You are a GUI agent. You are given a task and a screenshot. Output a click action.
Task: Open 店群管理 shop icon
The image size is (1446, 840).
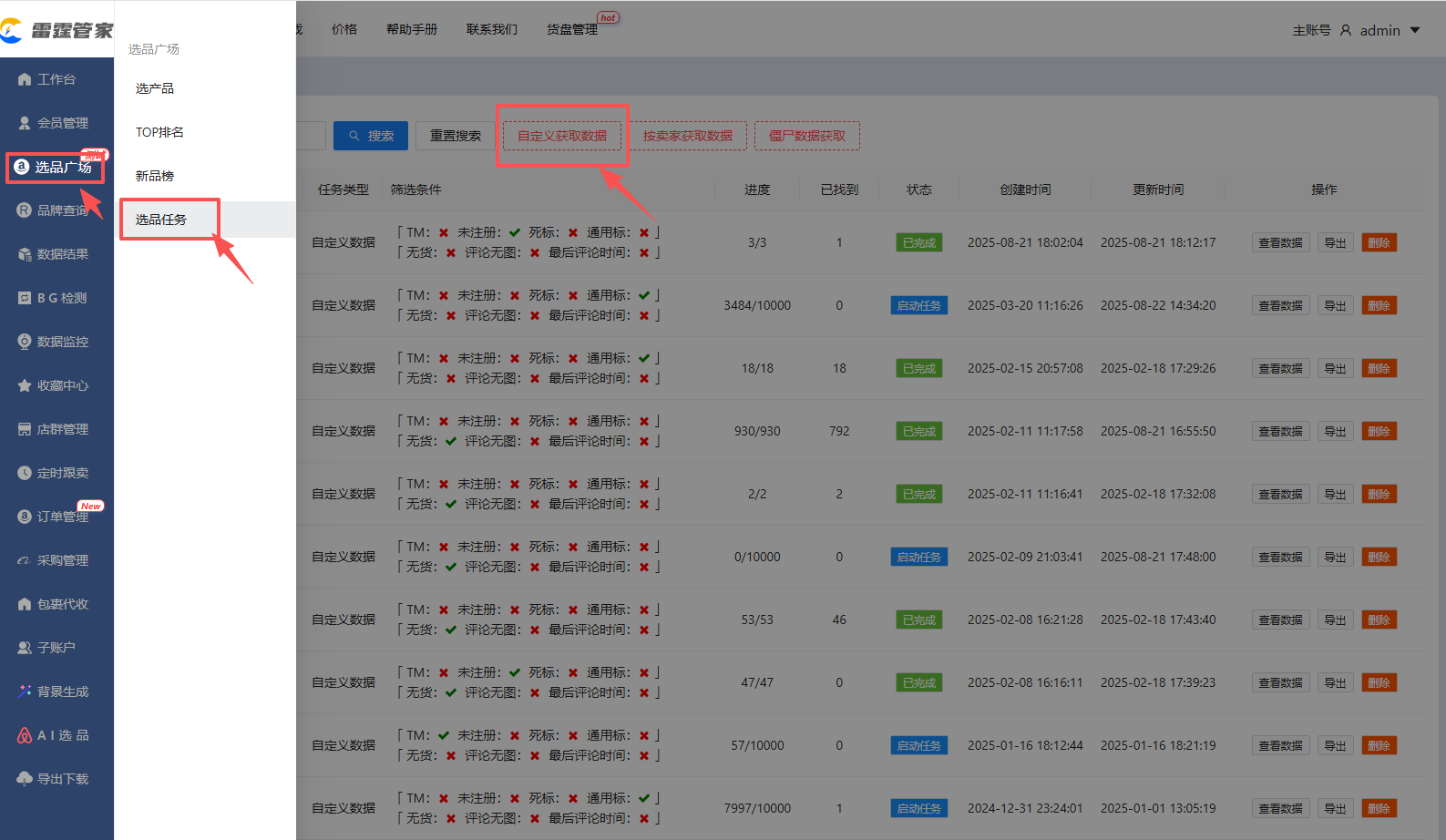coord(25,429)
